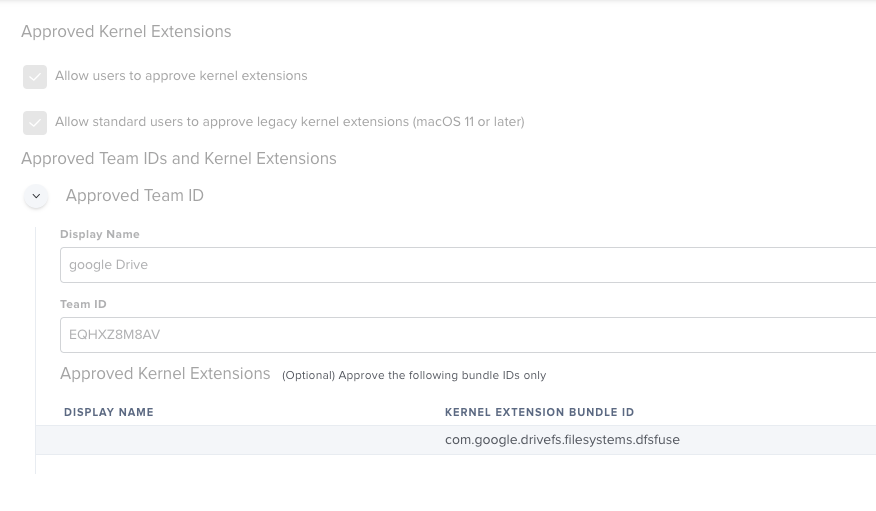Select the com.google.drivefs.filesystems.dfsfuse bundle ID entry
Viewport: 876px width, 511px height.
(562, 440)
